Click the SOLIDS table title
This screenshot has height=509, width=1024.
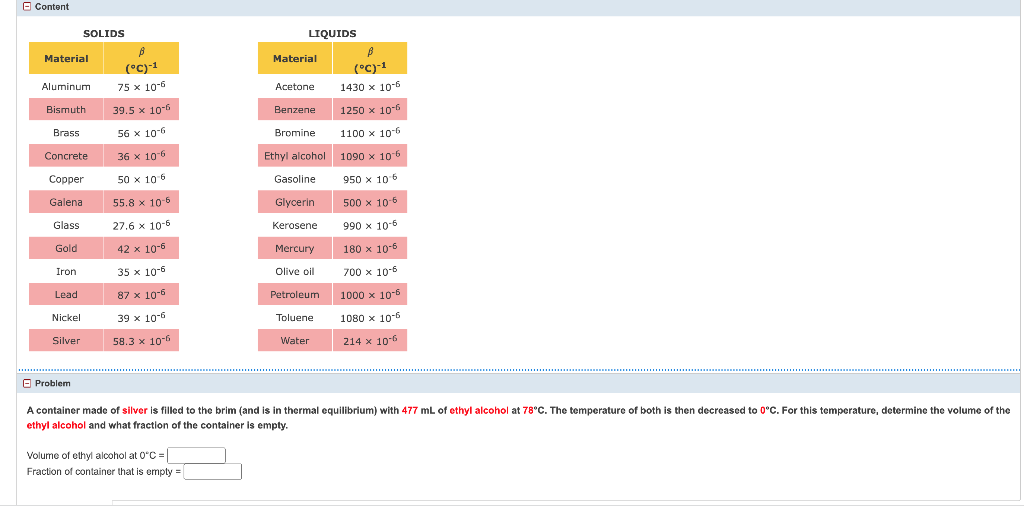(x=104, y=33)
